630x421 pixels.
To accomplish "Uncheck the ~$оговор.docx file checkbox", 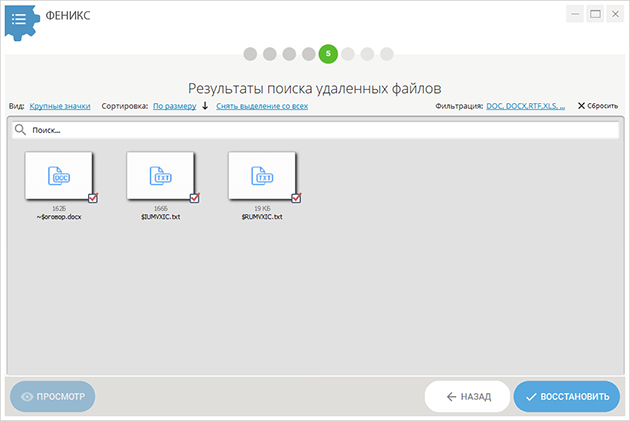I will coord(93,198).
